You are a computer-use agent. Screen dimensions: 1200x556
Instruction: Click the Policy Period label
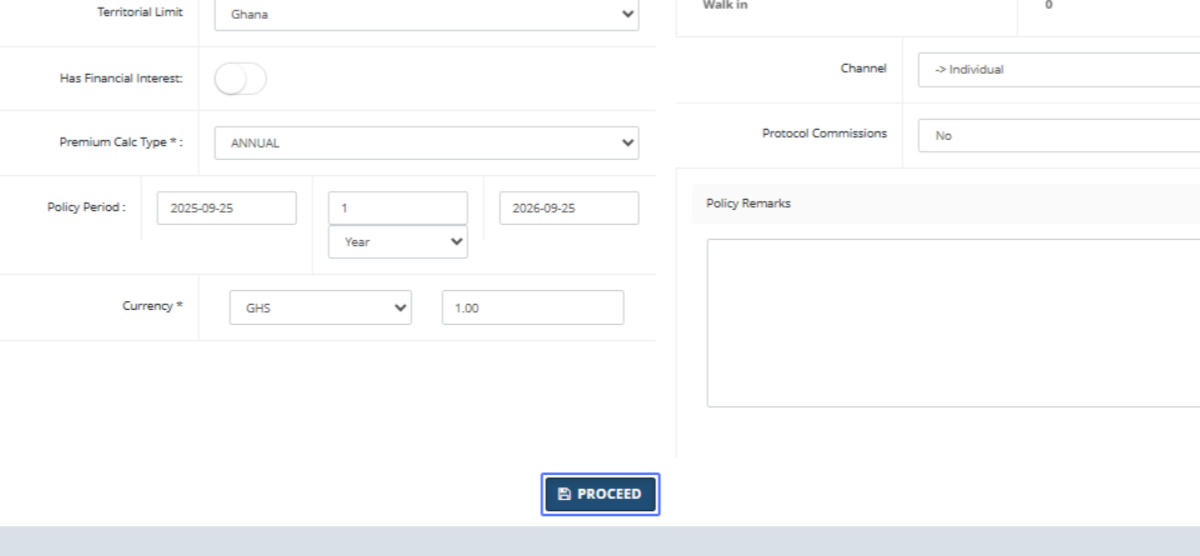[x=86, y=207]
